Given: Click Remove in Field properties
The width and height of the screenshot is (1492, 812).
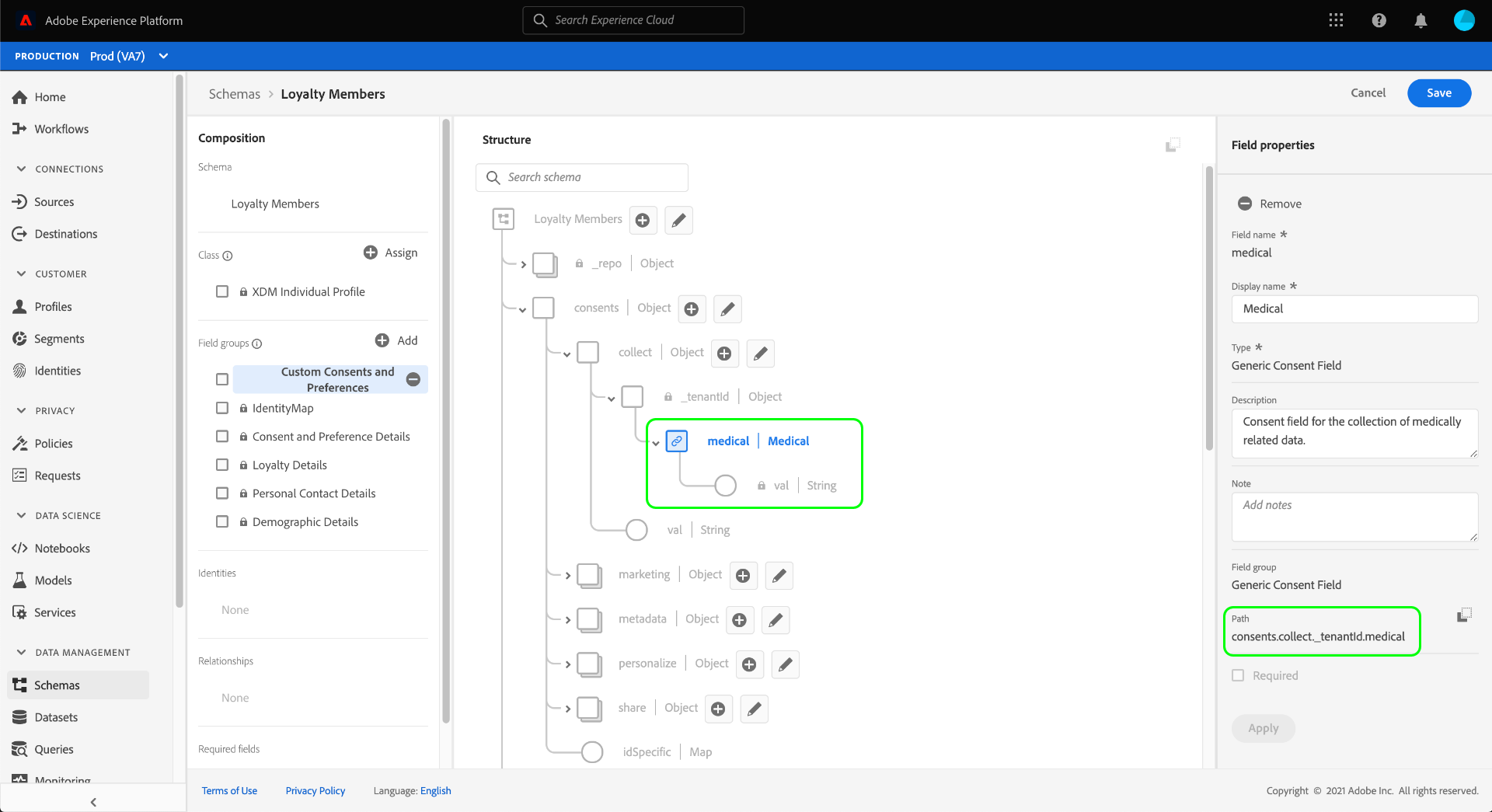Looking at the screenshot, I should click(x=1270, y=204).
